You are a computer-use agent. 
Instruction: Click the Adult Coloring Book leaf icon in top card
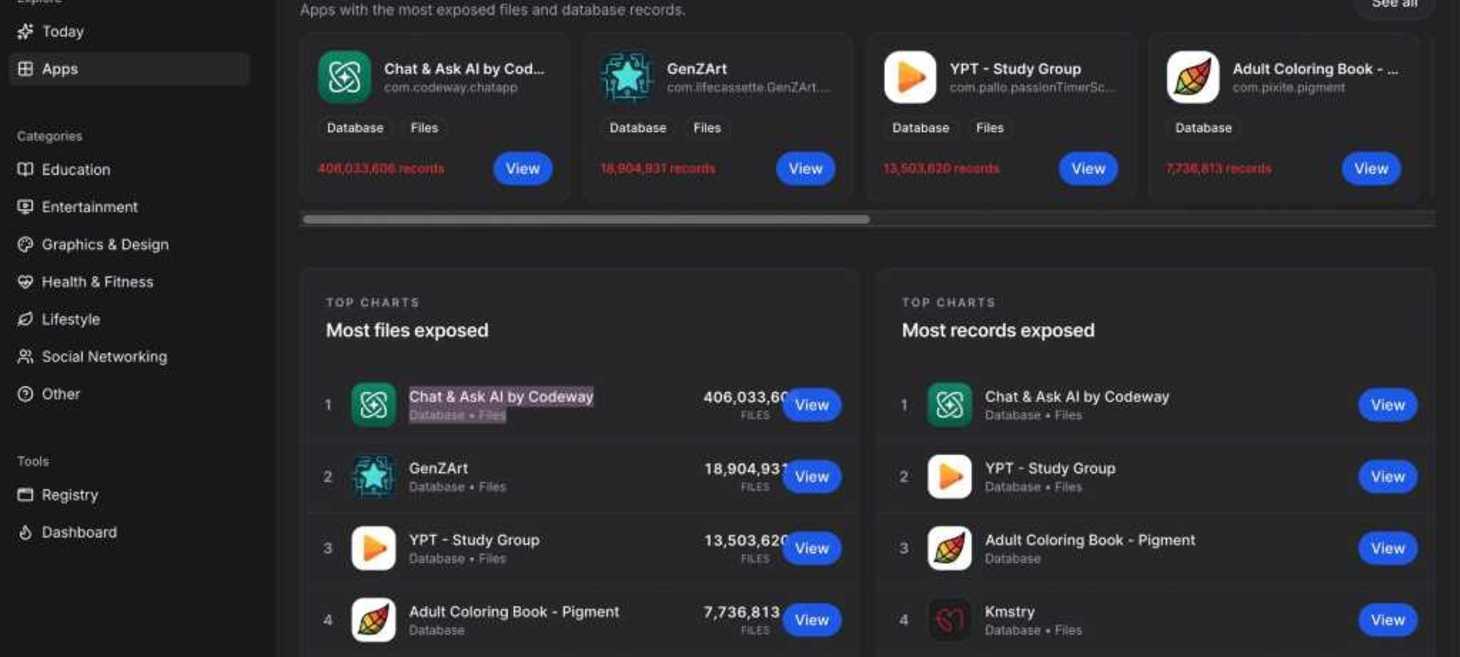[x=1193, y=77]
